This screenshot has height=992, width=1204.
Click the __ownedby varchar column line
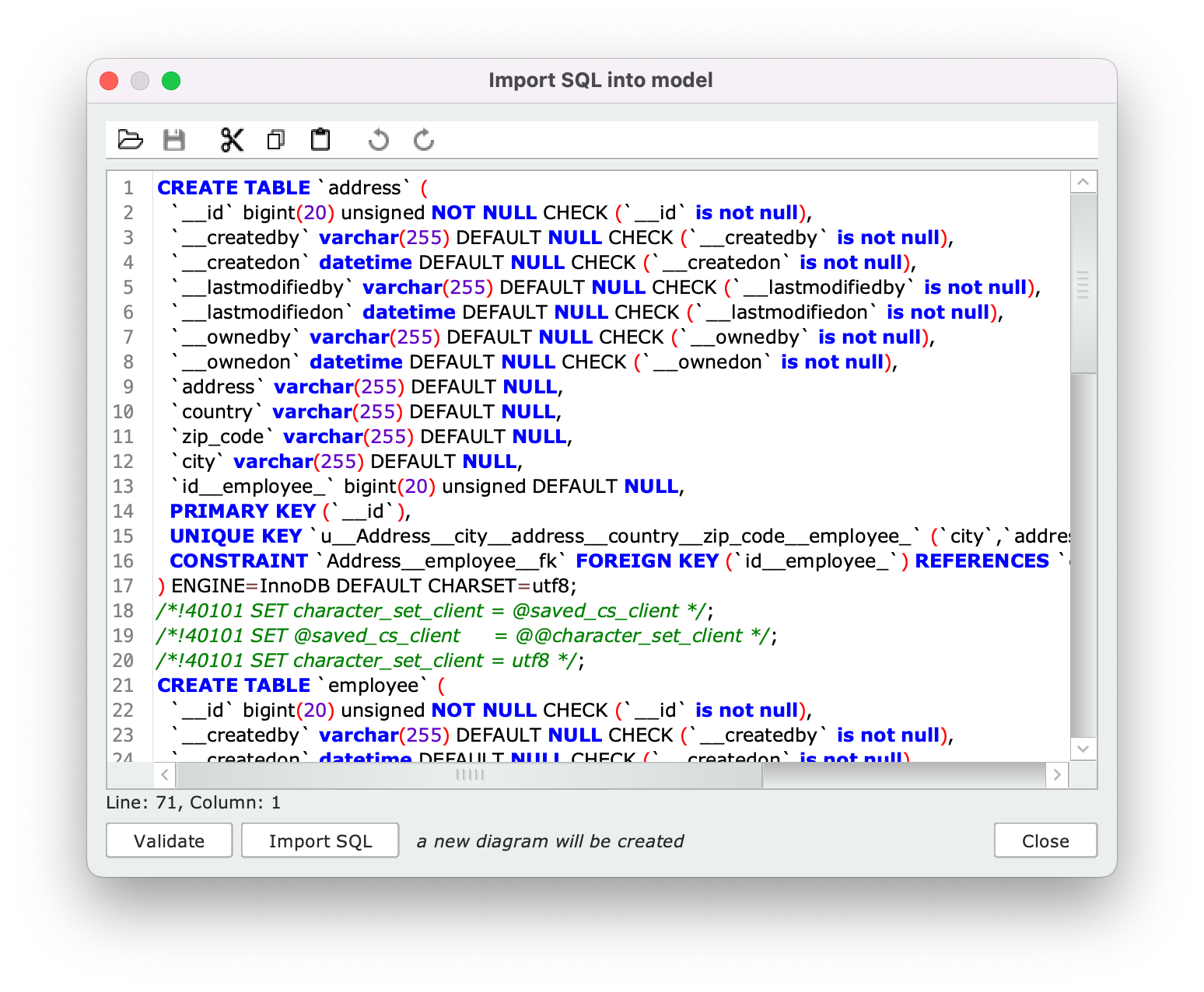coord(552,337)
